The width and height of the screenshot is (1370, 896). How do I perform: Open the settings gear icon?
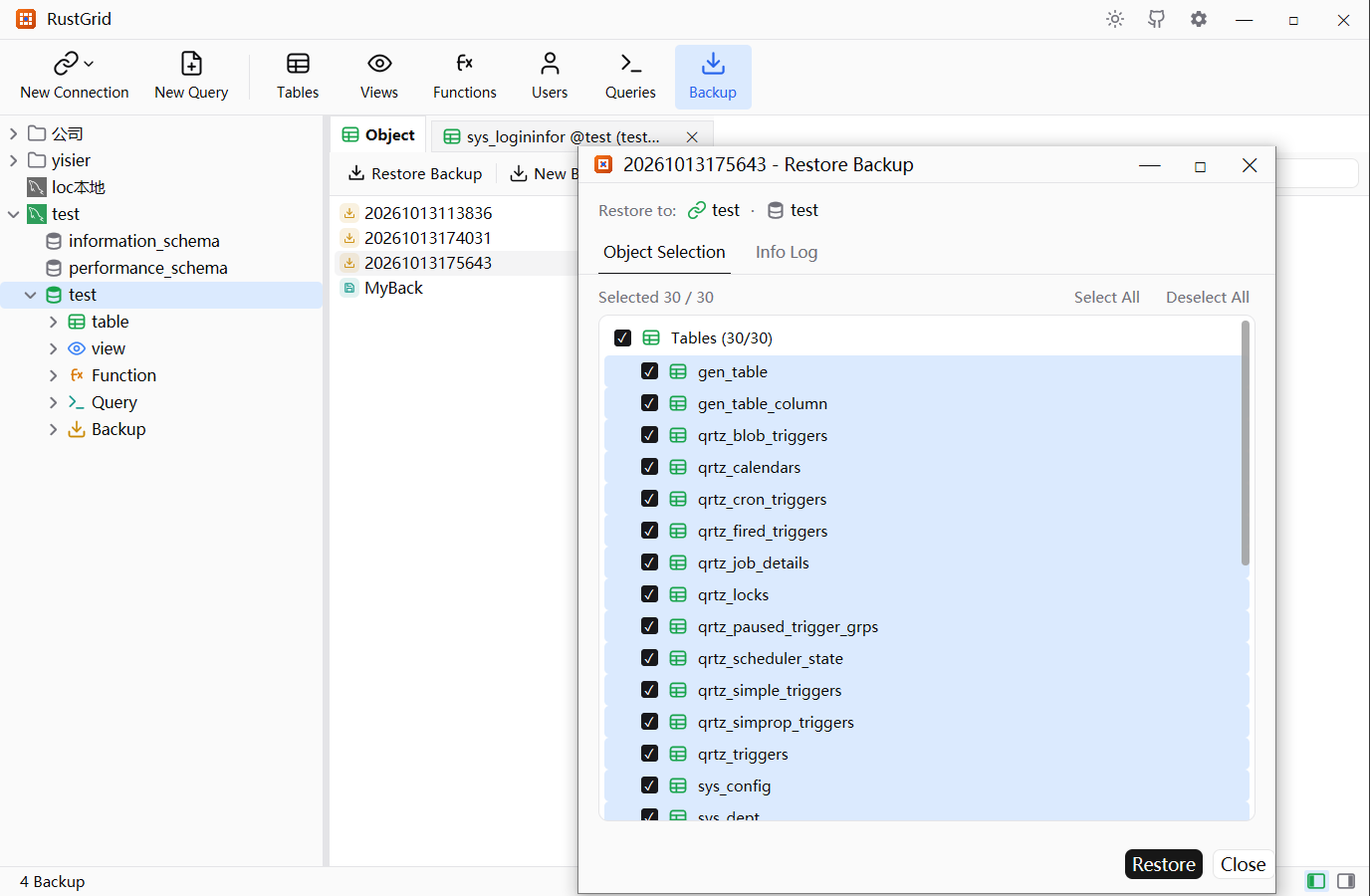tap(1199, 19)
